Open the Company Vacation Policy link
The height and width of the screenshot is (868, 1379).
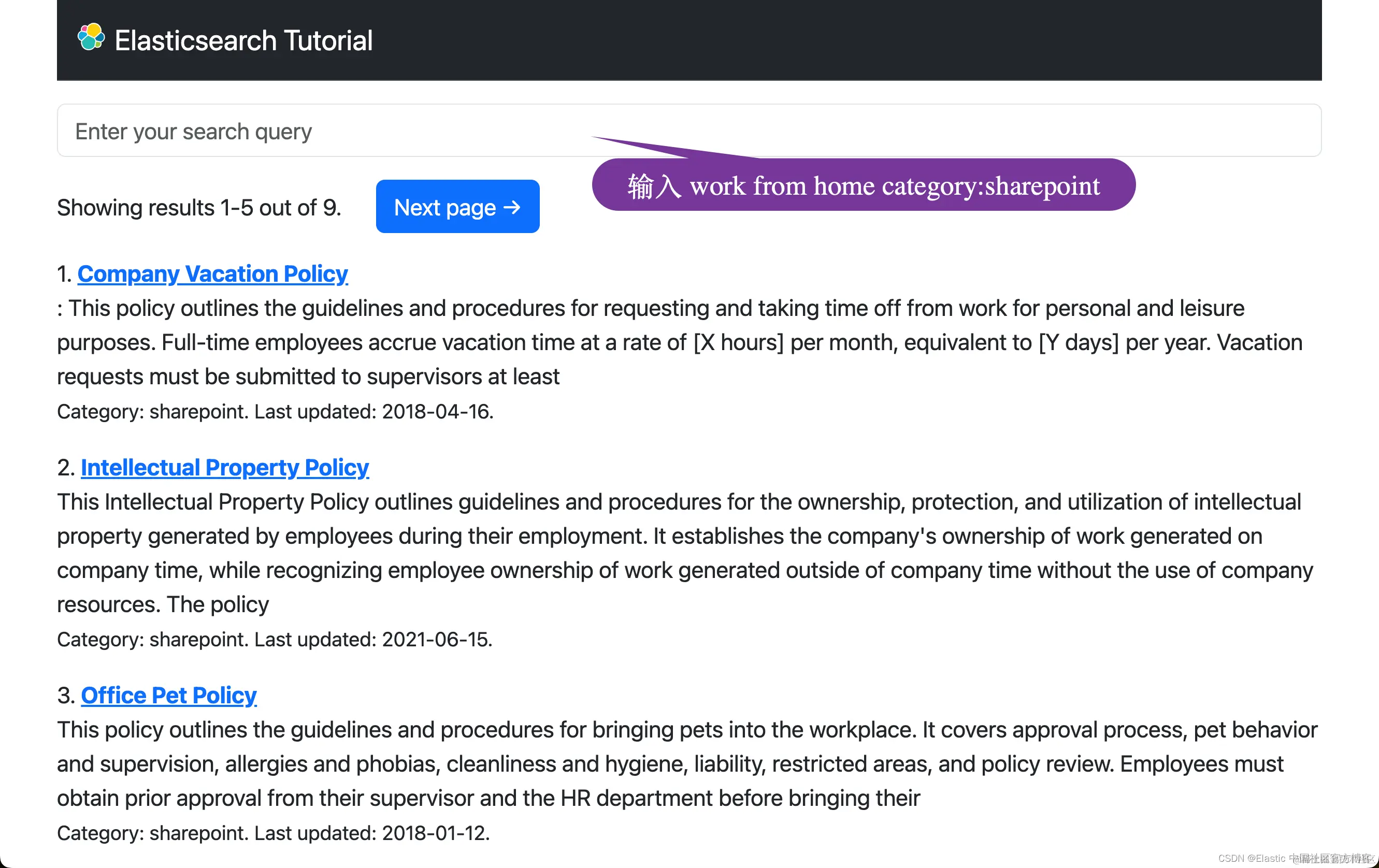click(x=212, y=273)
